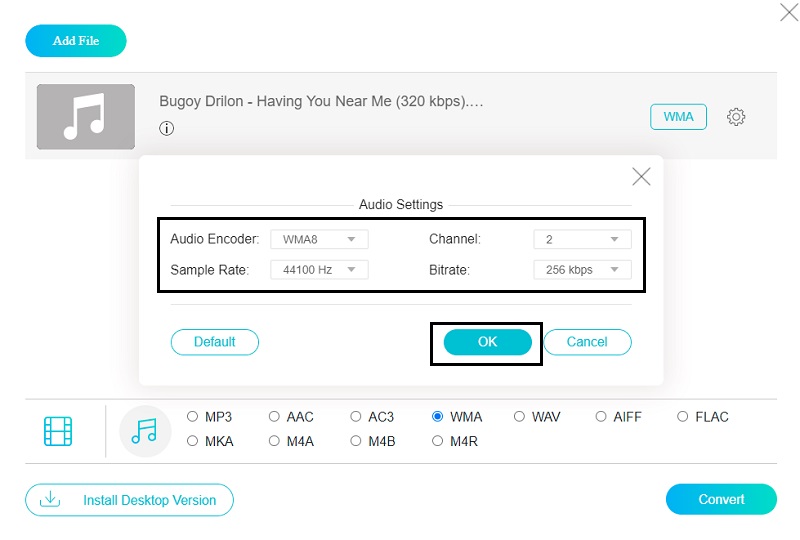Switch to video formats film icon

click(x=58, y=431)
